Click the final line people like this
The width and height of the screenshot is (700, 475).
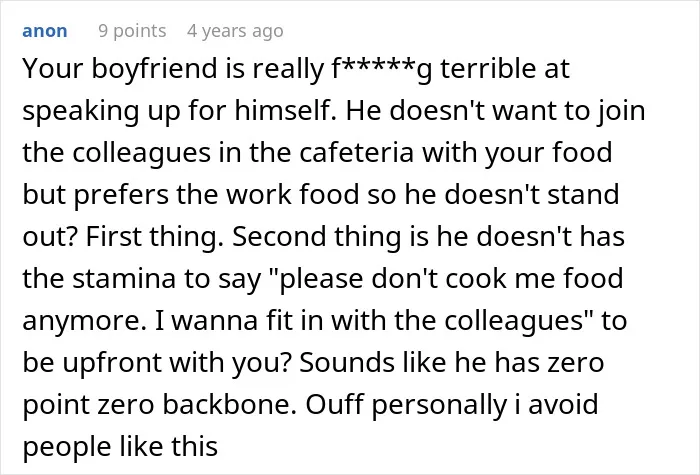(x=120, y=448)
